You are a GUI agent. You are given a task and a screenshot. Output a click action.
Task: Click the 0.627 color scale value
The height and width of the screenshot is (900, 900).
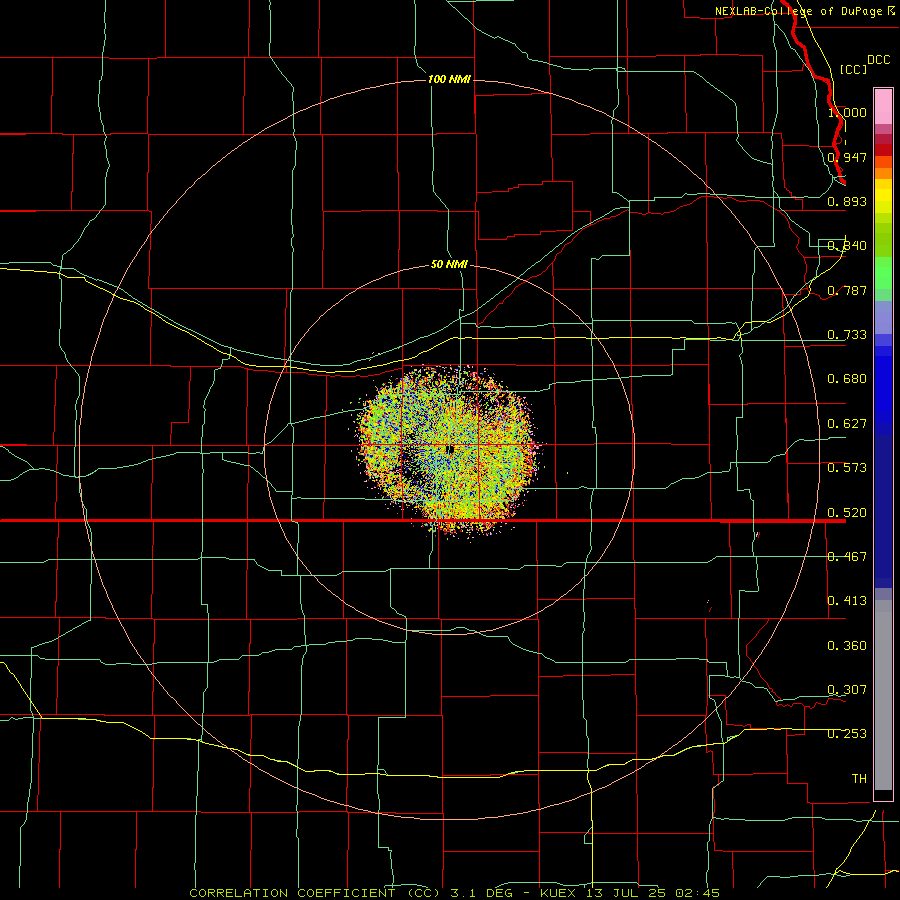[x=847, y=424]
